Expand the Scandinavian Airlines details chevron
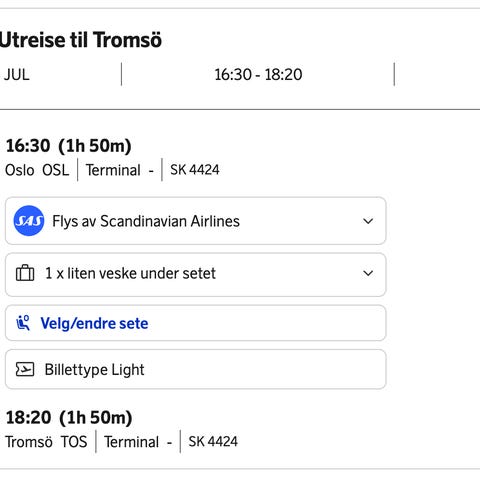 [x=368, y=221]
